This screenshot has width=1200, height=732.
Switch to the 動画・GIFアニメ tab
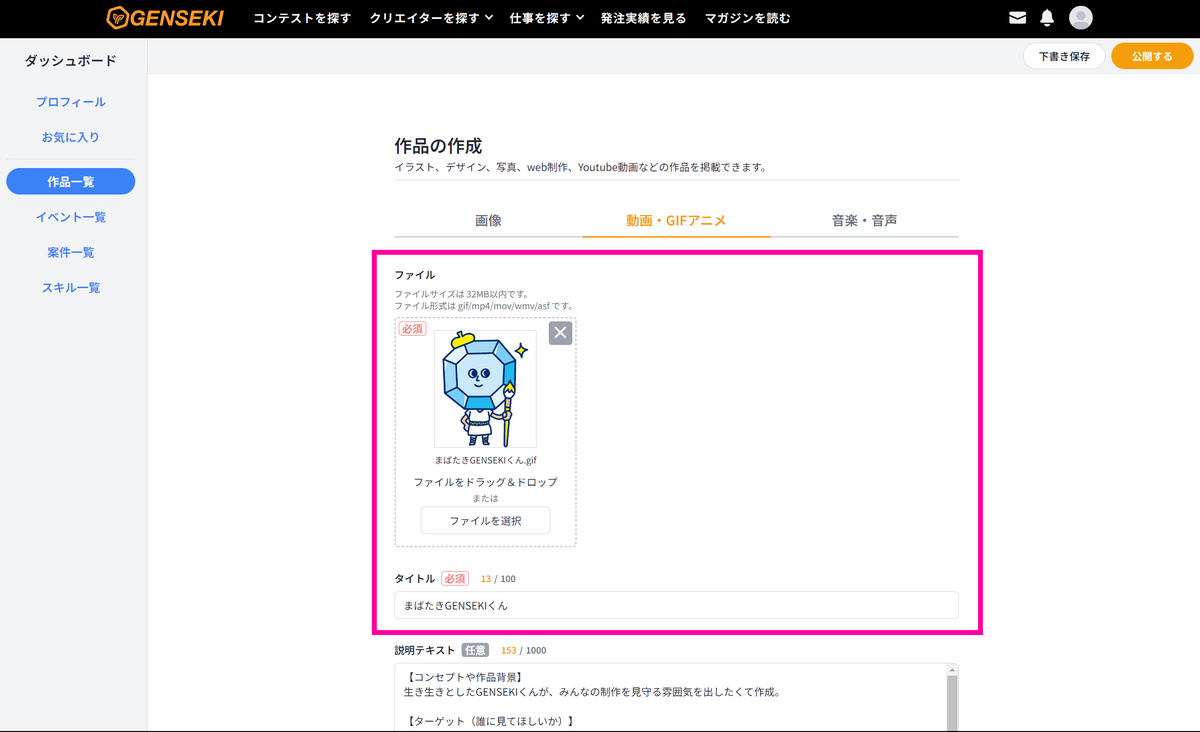[676, 220]
